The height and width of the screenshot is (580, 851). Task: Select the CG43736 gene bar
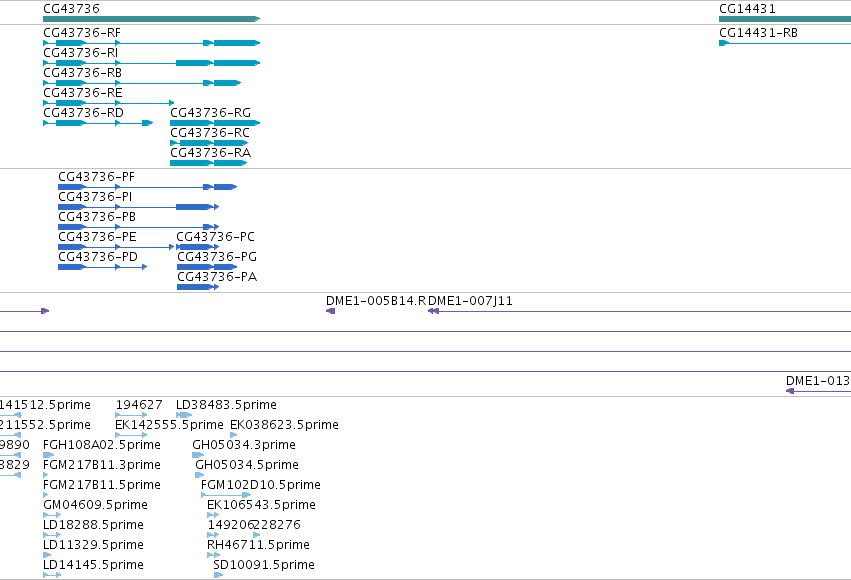tap(151, 19)
